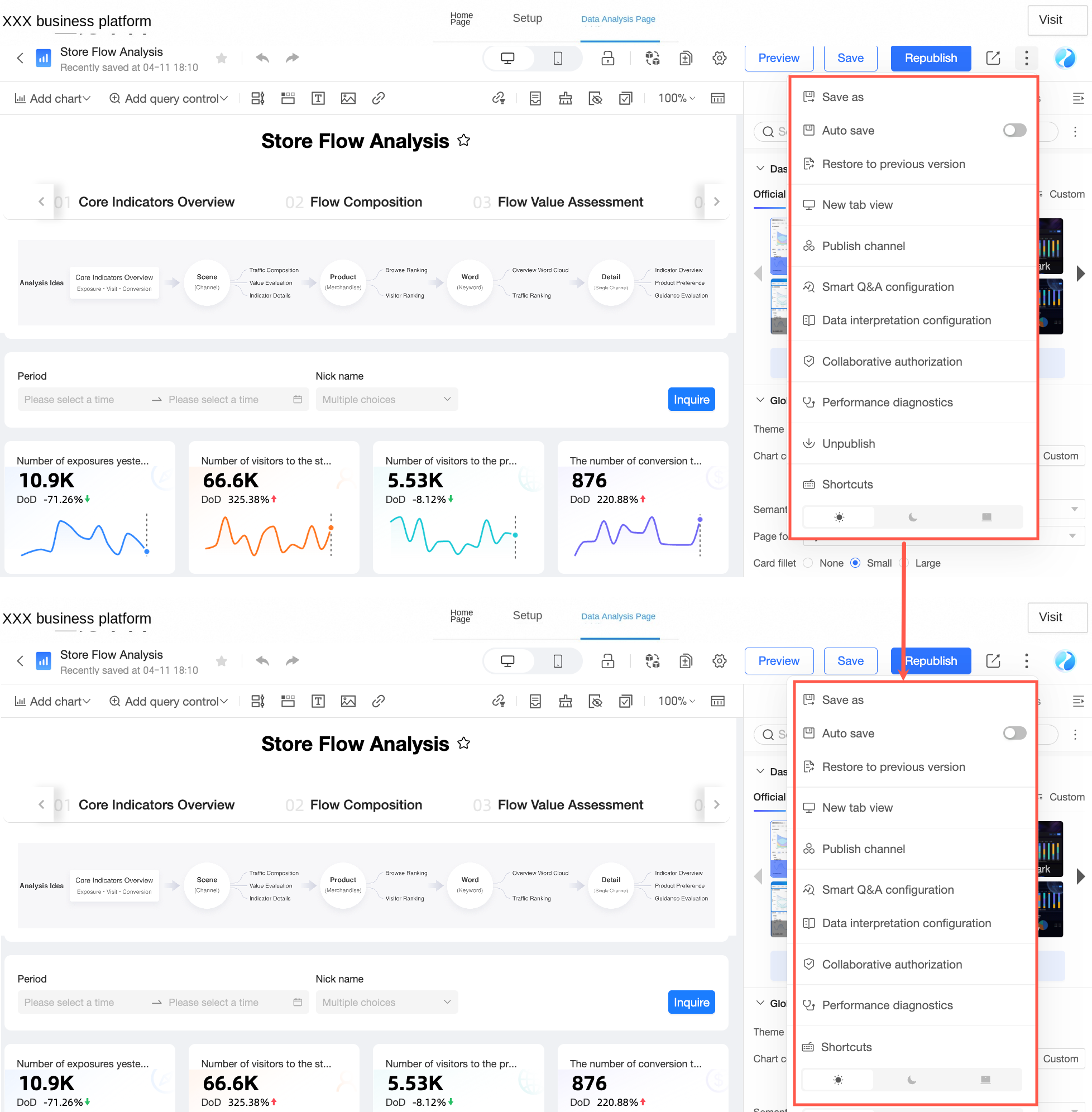1092x1112 pixels.
Task: Click the Period start time field, upper screenshot
Action: [83, 399]
